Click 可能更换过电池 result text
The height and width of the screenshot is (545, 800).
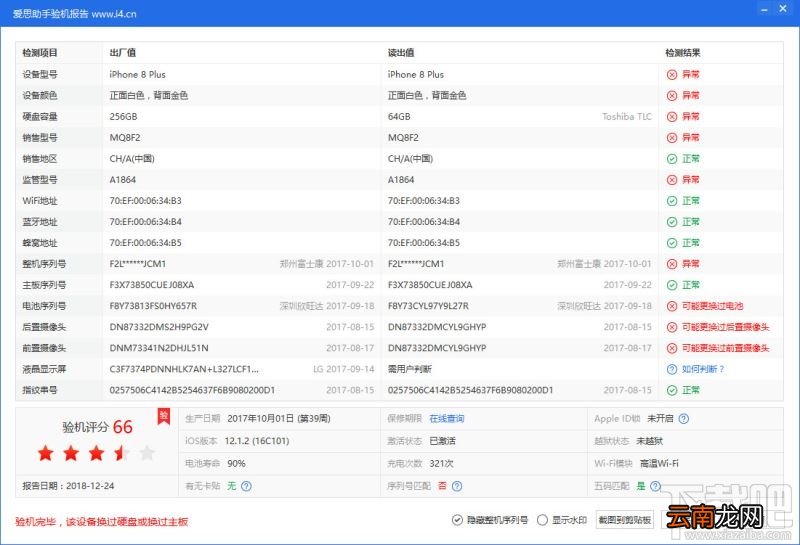(x=712, y=306)
